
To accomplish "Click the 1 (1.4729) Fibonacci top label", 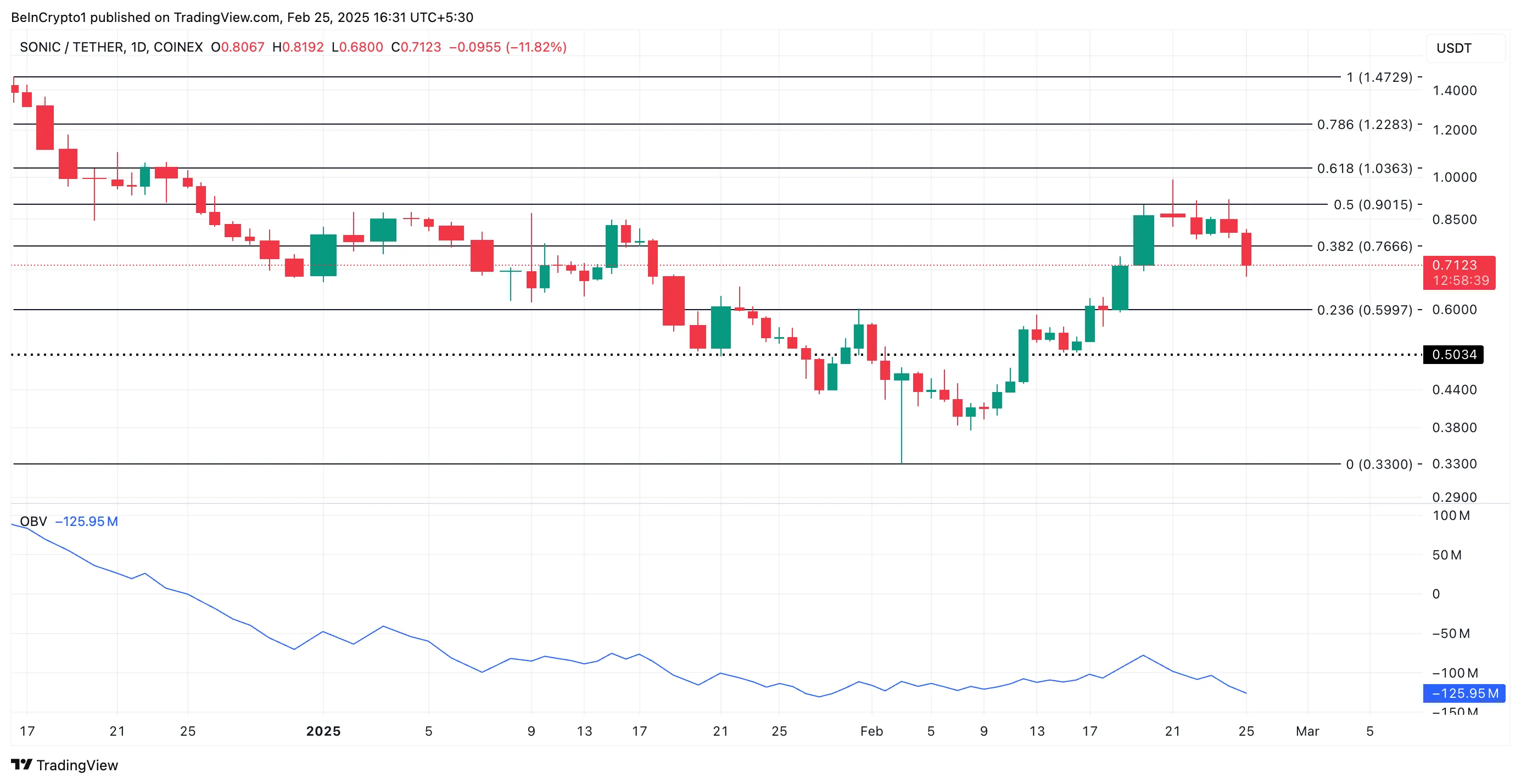I will (1379, 77).
